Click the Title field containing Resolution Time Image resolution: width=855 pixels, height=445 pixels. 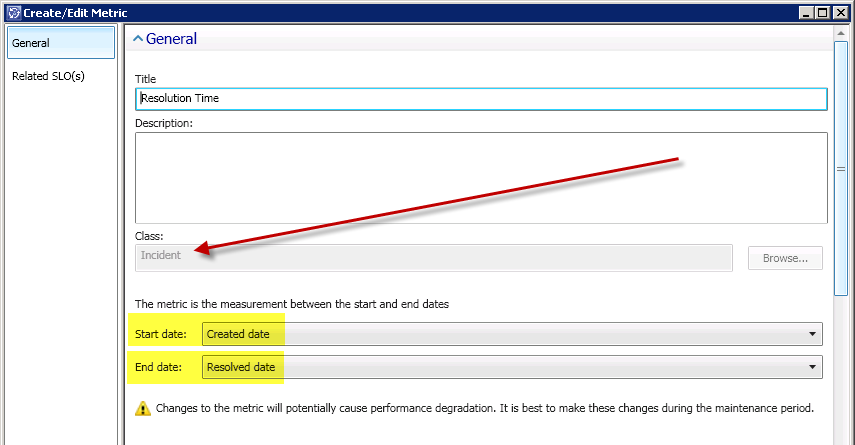click(x=480, y=99)
